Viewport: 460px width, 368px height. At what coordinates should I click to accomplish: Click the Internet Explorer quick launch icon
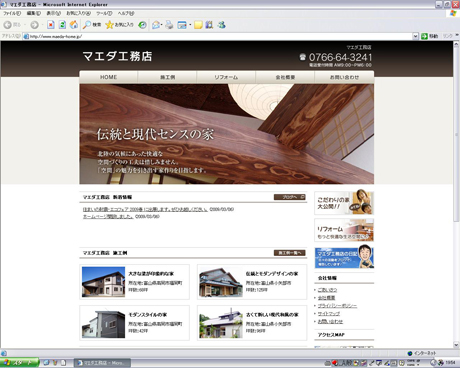click(46, 362)
